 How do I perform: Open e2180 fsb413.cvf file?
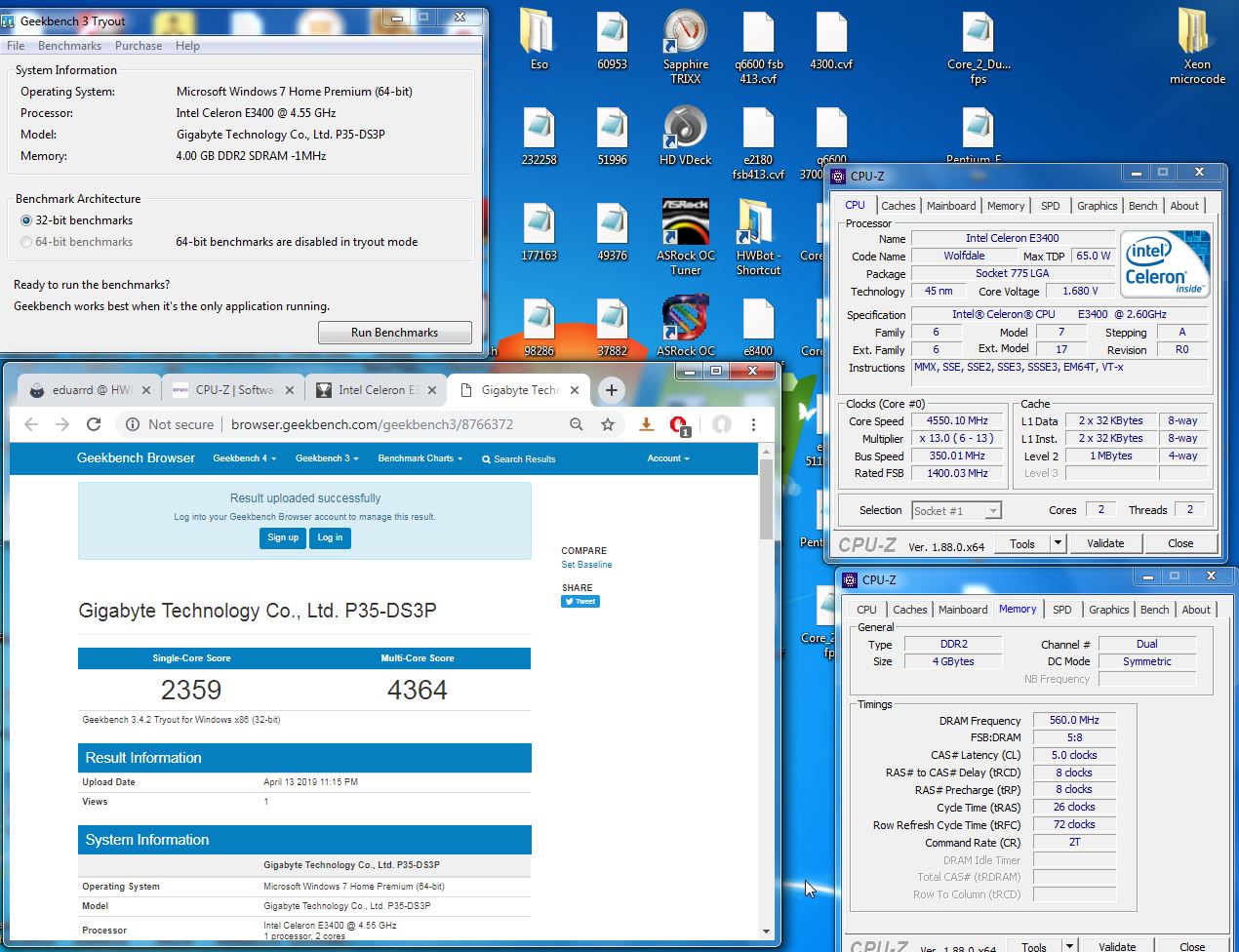coord(758,142)
